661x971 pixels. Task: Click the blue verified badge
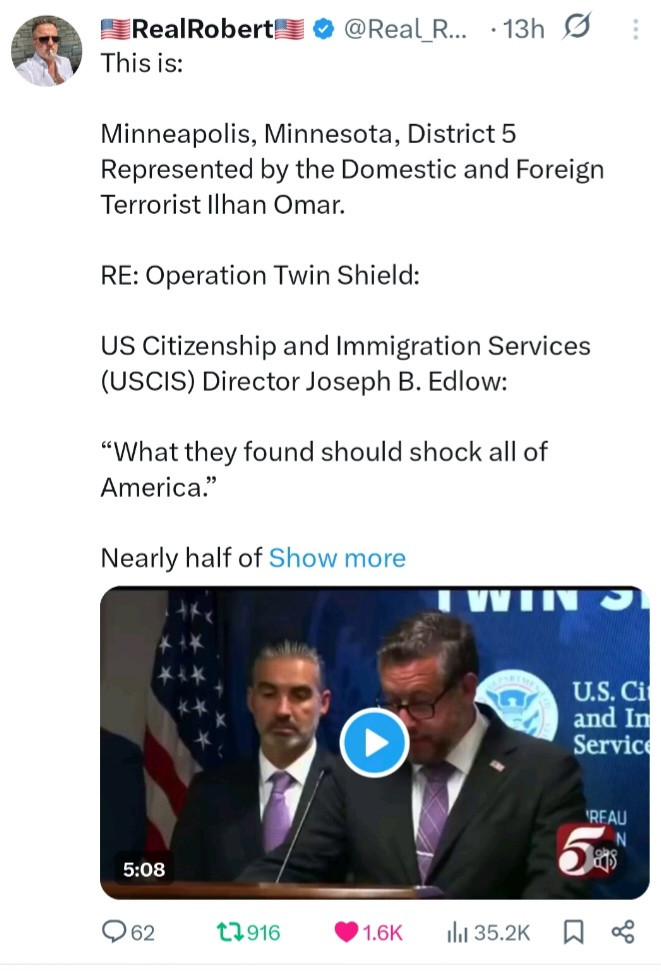click(x=323, y=28)
